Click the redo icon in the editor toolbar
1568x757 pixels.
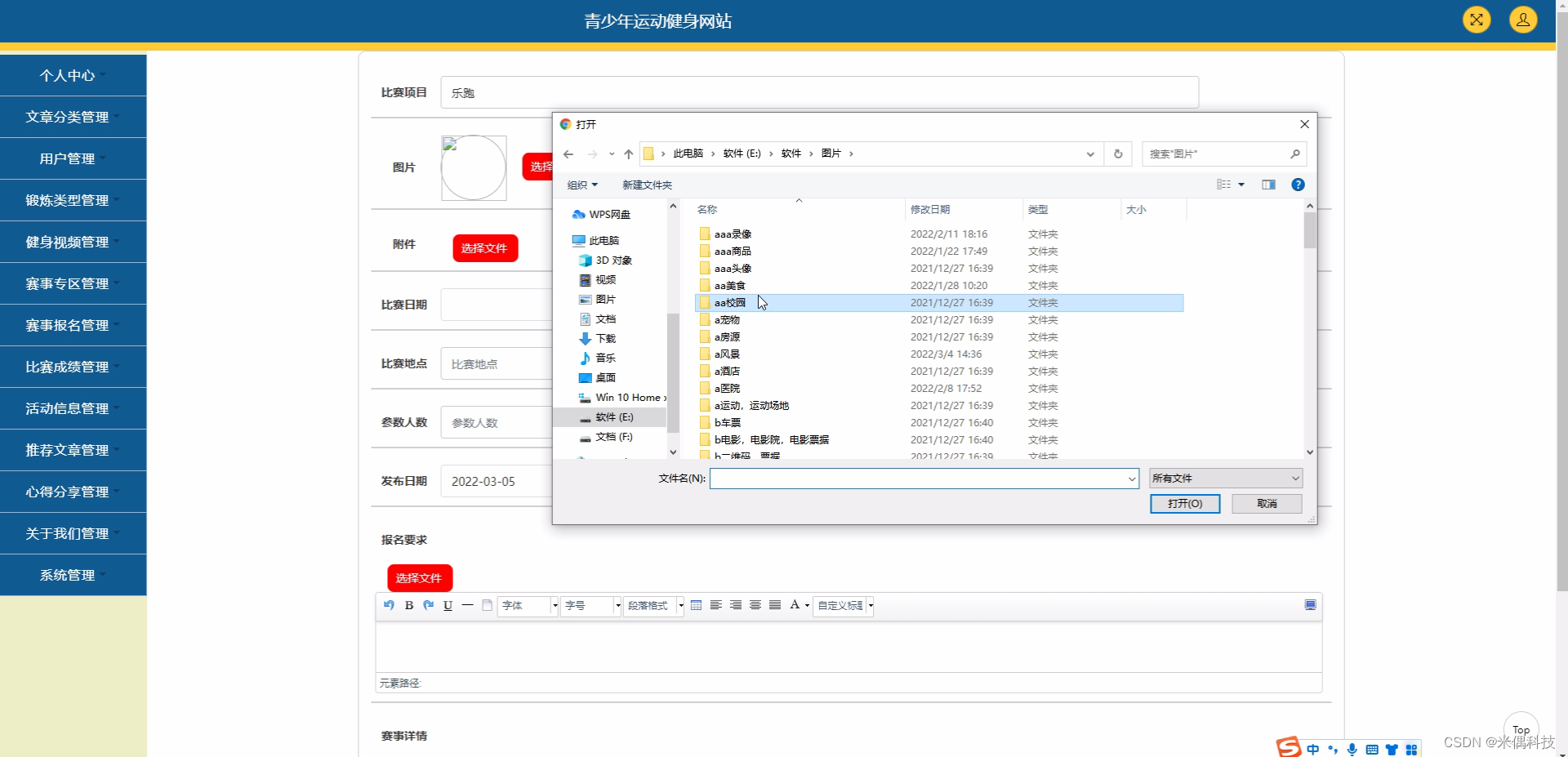pyautogui.click(x=429, y=605)
